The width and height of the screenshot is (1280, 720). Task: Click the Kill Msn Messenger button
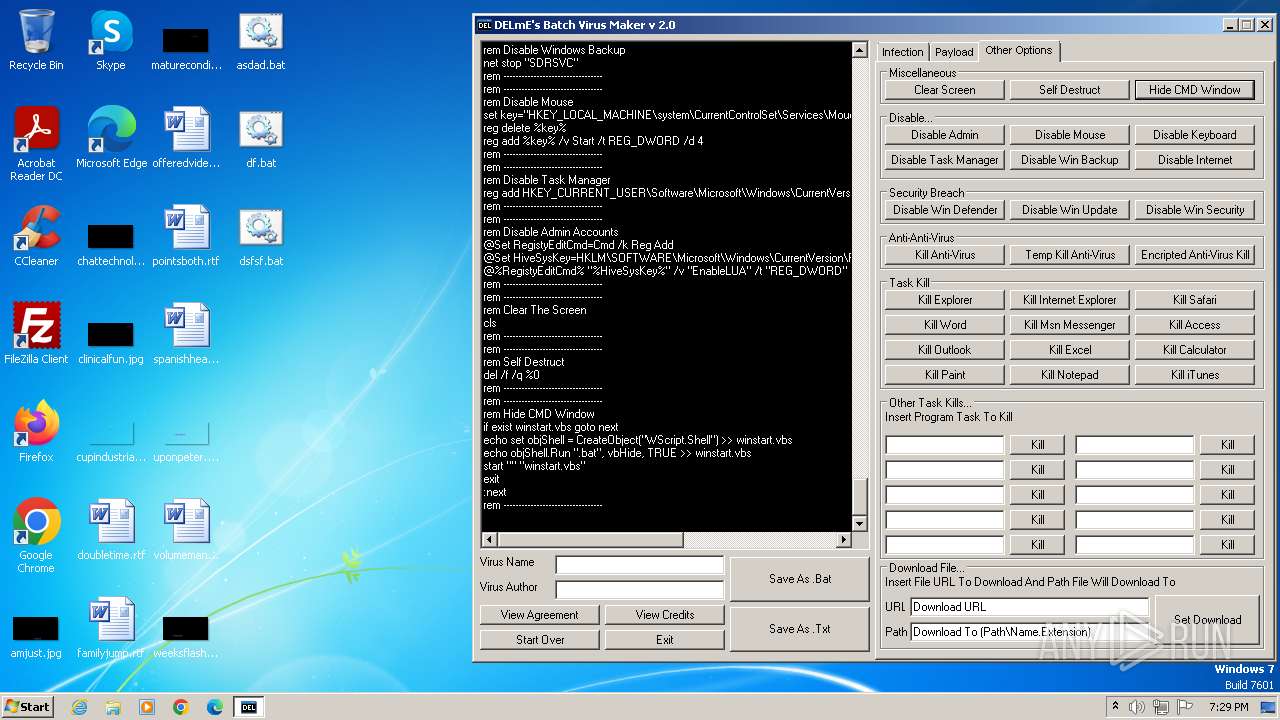(x=1070, y=325)
